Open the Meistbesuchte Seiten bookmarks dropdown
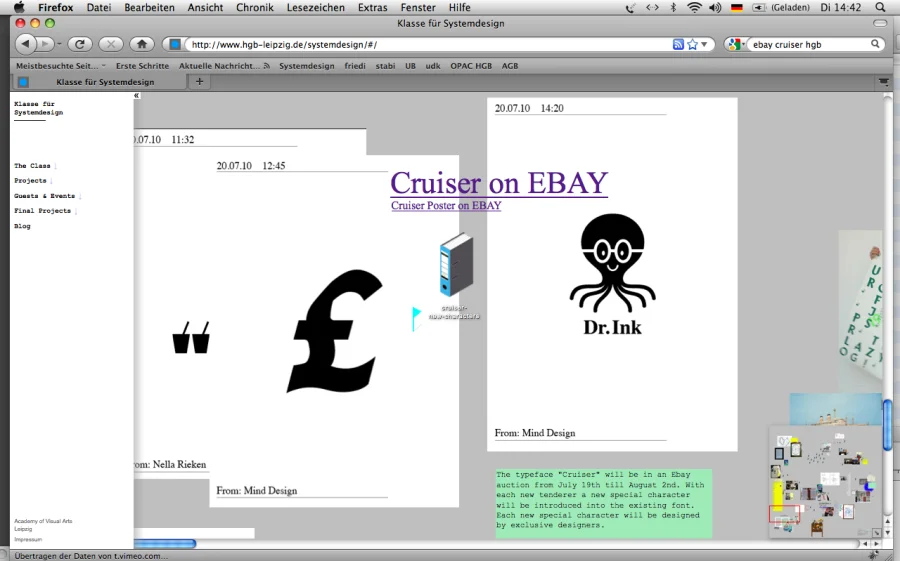The width and height of the screenshot is (900, 561). point(60,65)
